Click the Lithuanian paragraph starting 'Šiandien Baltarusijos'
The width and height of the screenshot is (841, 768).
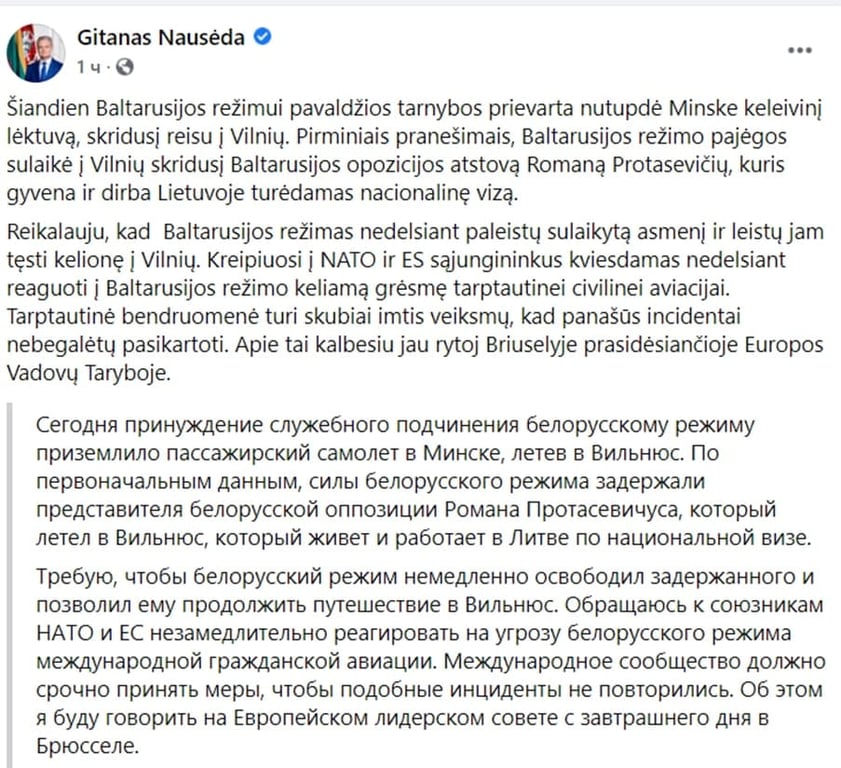point(414,151)
